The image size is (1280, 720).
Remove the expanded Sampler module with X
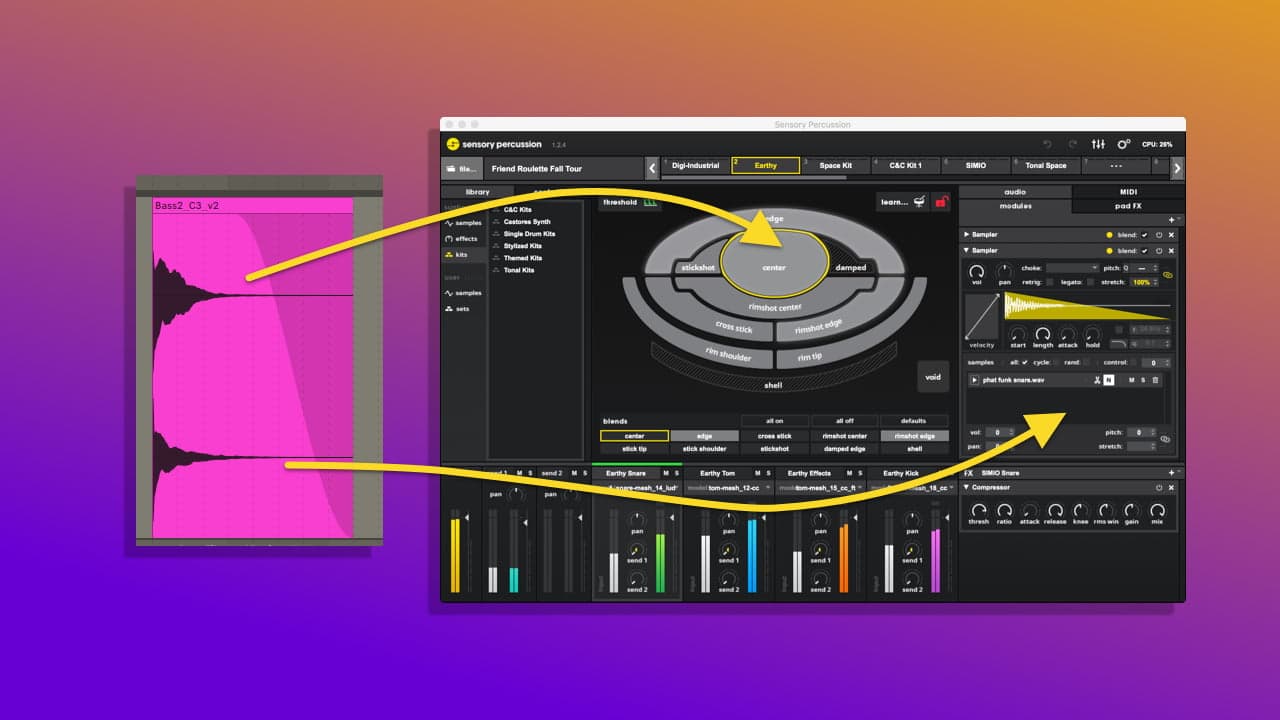1172,250
